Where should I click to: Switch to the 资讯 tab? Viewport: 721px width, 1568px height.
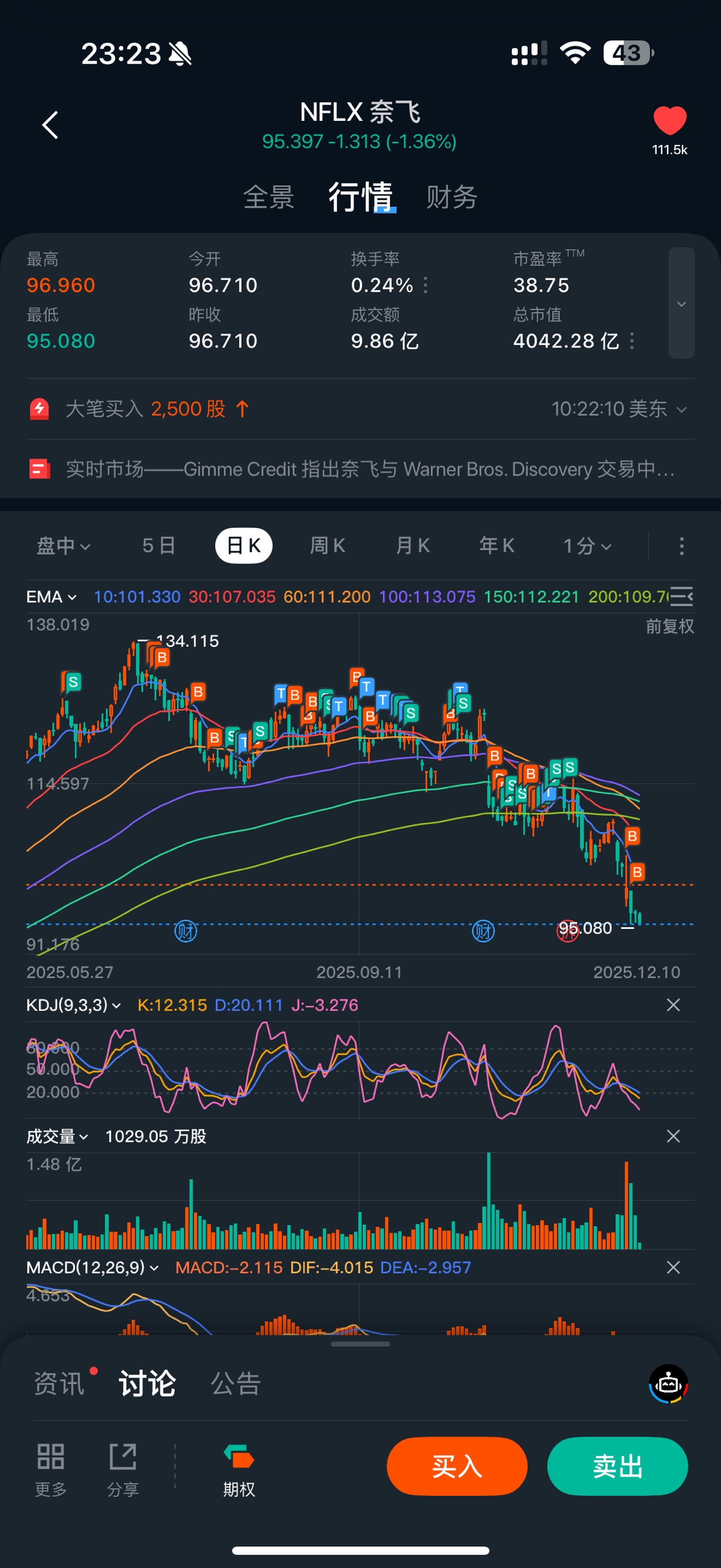pos(59,1383)
